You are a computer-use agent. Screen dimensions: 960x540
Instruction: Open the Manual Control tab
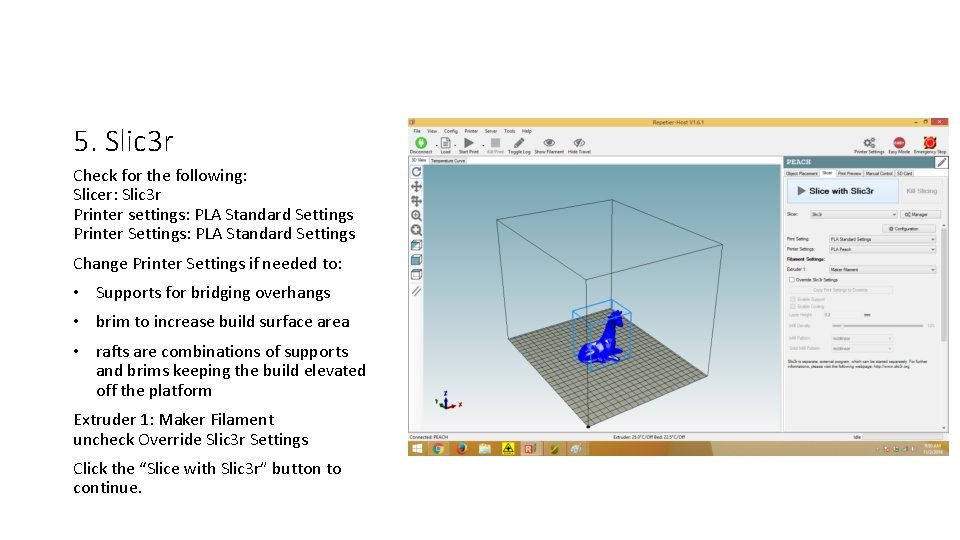(879, 173)
